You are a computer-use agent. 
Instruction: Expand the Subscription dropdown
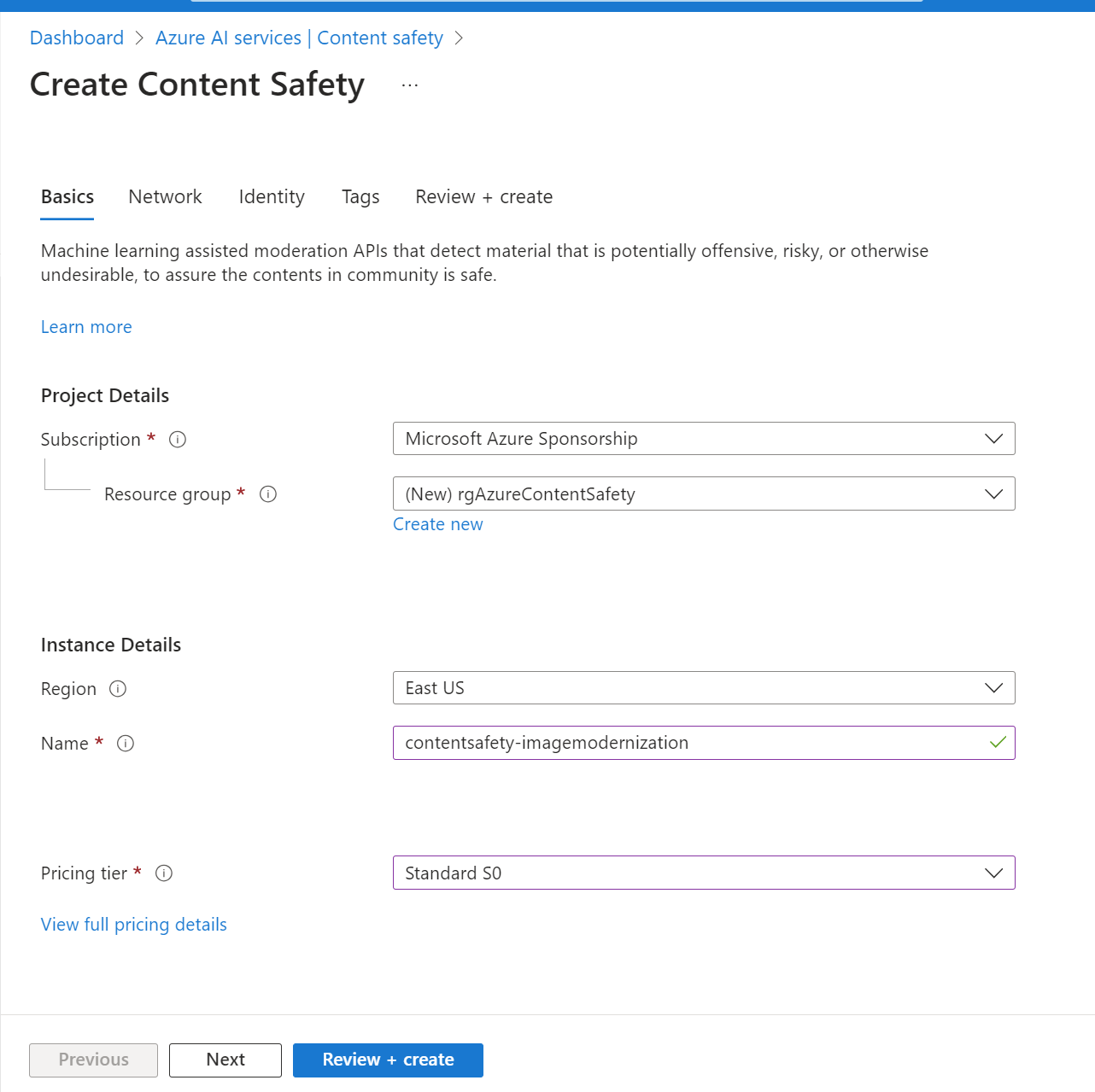point(703,439)
